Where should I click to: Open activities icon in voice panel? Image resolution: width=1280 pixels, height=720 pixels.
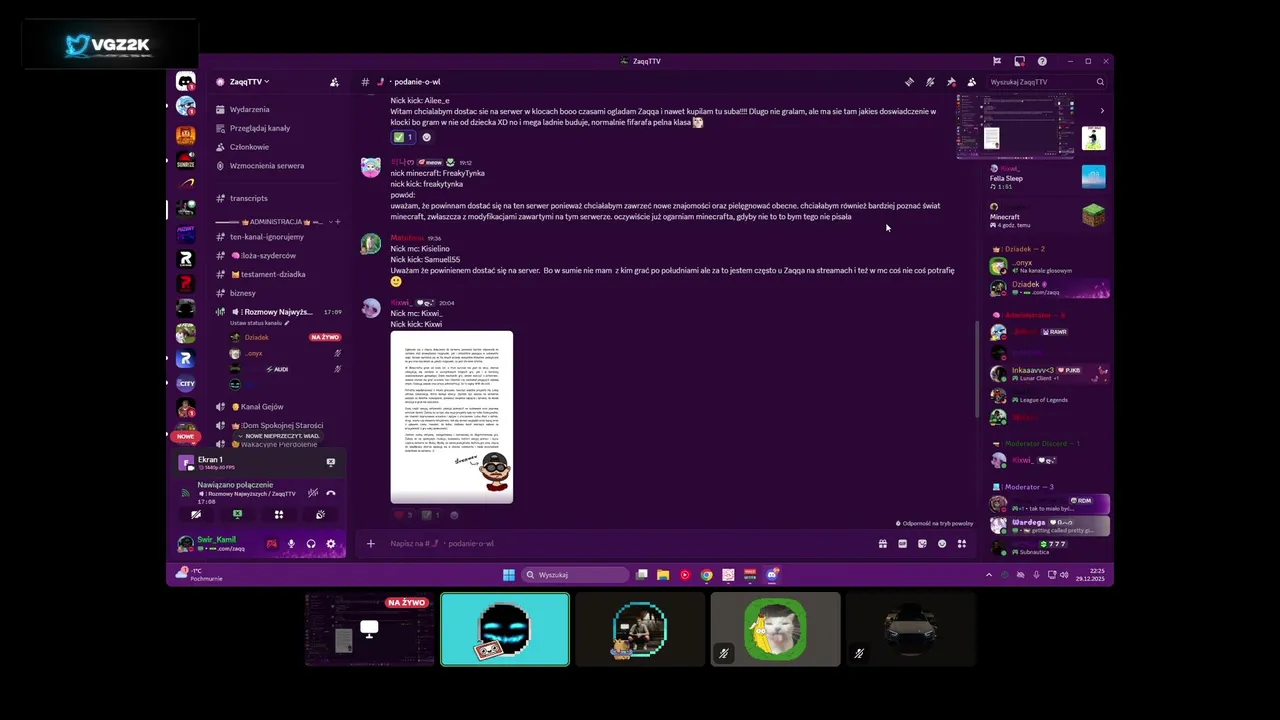[x=279, y=515]
